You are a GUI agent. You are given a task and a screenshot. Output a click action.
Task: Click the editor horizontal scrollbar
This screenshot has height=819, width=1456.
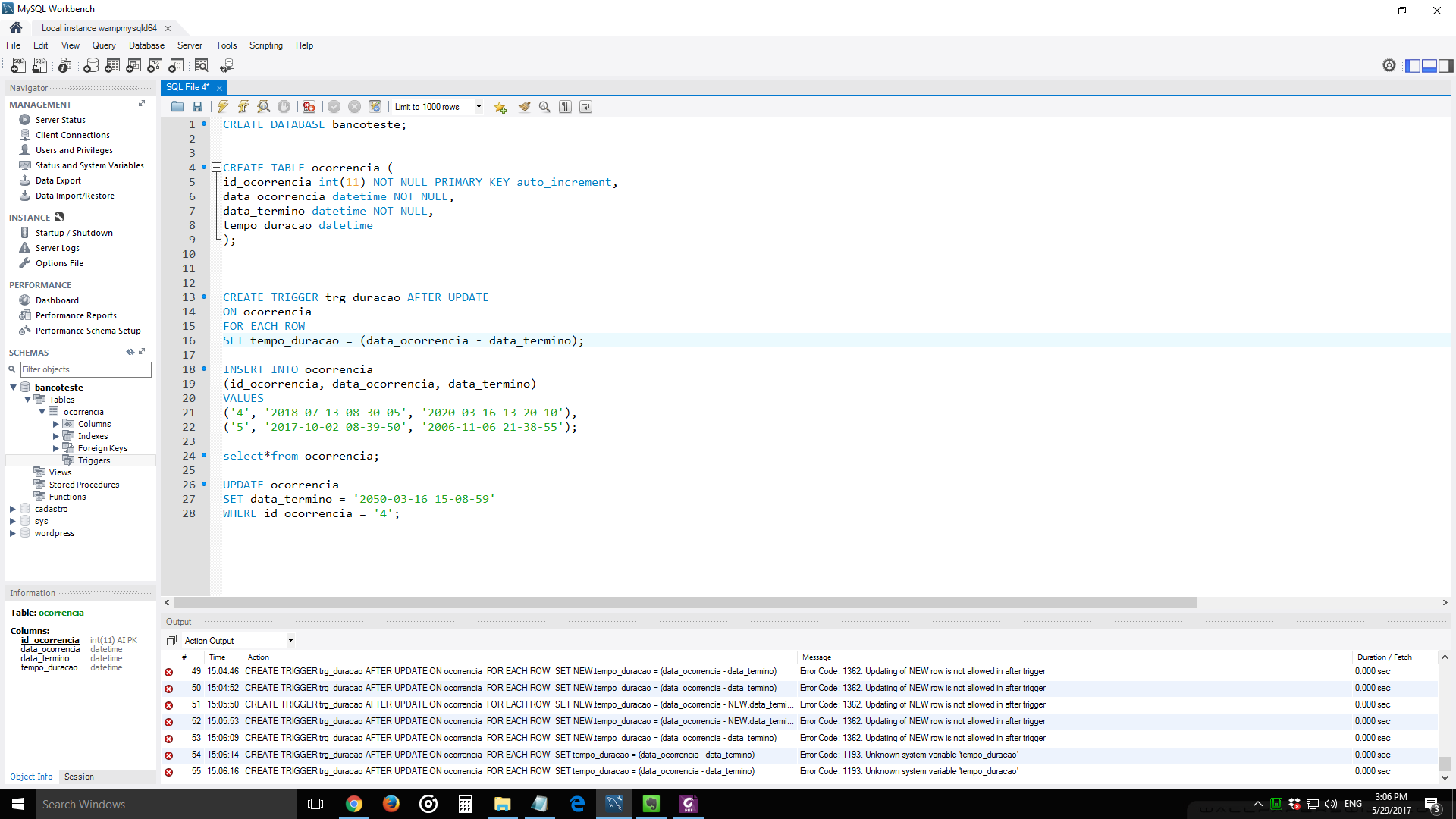coord(686,603)
